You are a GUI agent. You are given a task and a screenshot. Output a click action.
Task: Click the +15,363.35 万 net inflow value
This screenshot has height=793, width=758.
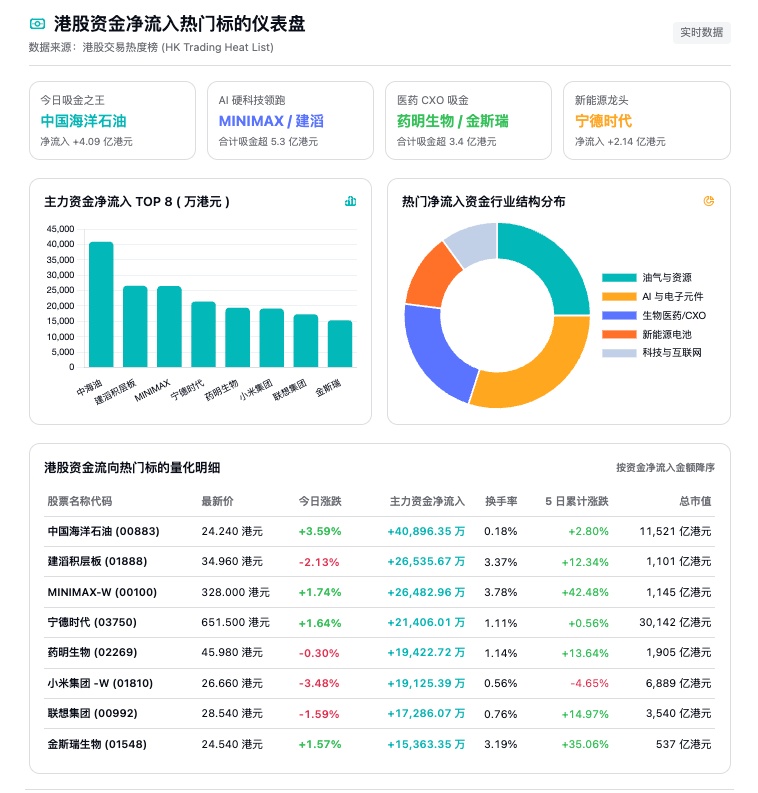click(x=426, y=744)
